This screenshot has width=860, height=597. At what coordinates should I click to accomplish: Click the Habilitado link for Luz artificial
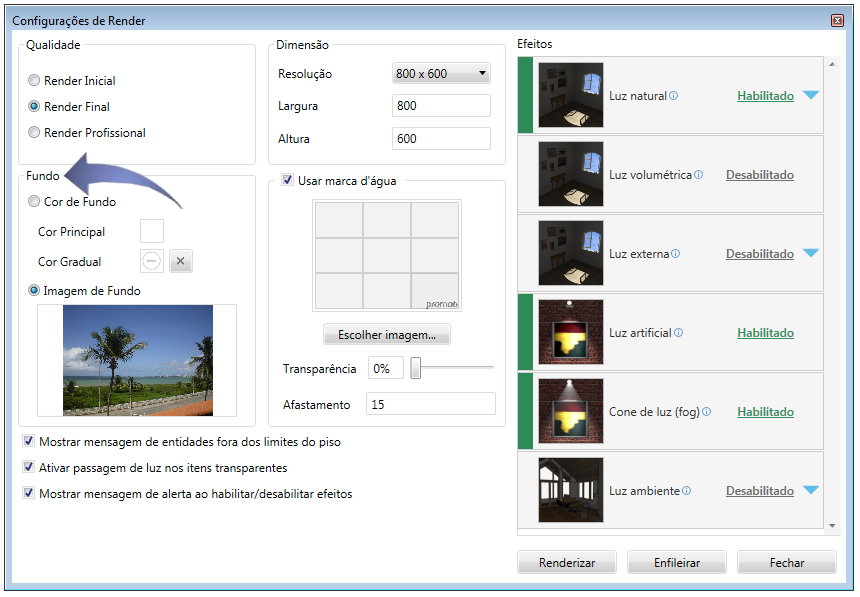(765, 333)
